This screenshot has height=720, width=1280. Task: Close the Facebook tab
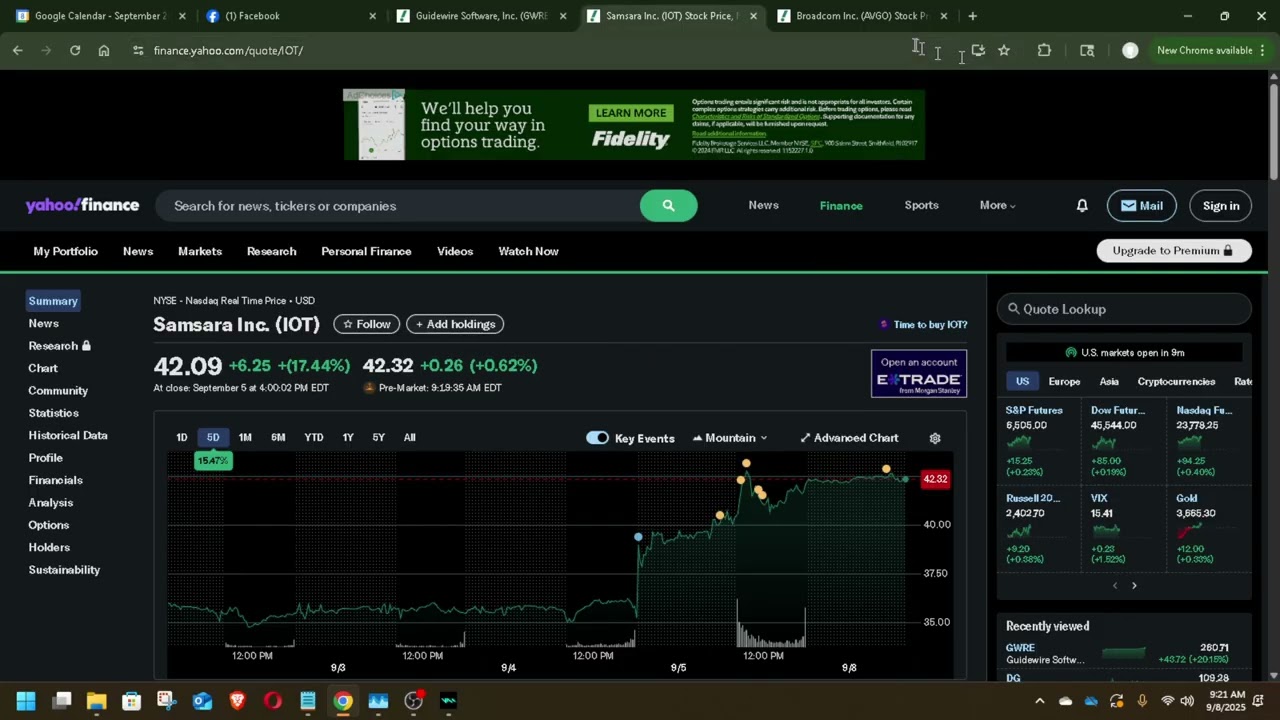[373, 16]
